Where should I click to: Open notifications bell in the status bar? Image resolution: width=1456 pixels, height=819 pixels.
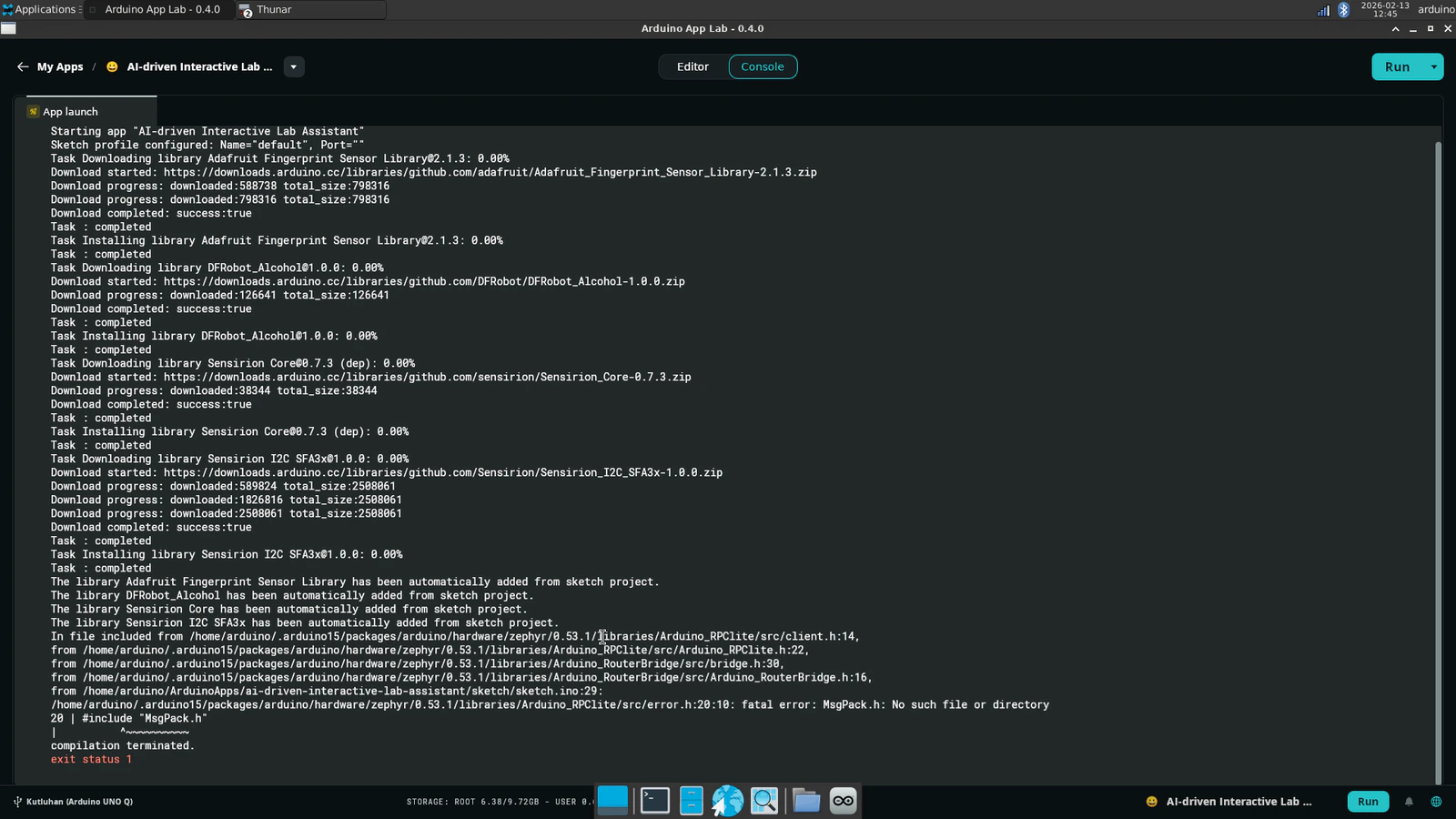[x=1409, y=802]
